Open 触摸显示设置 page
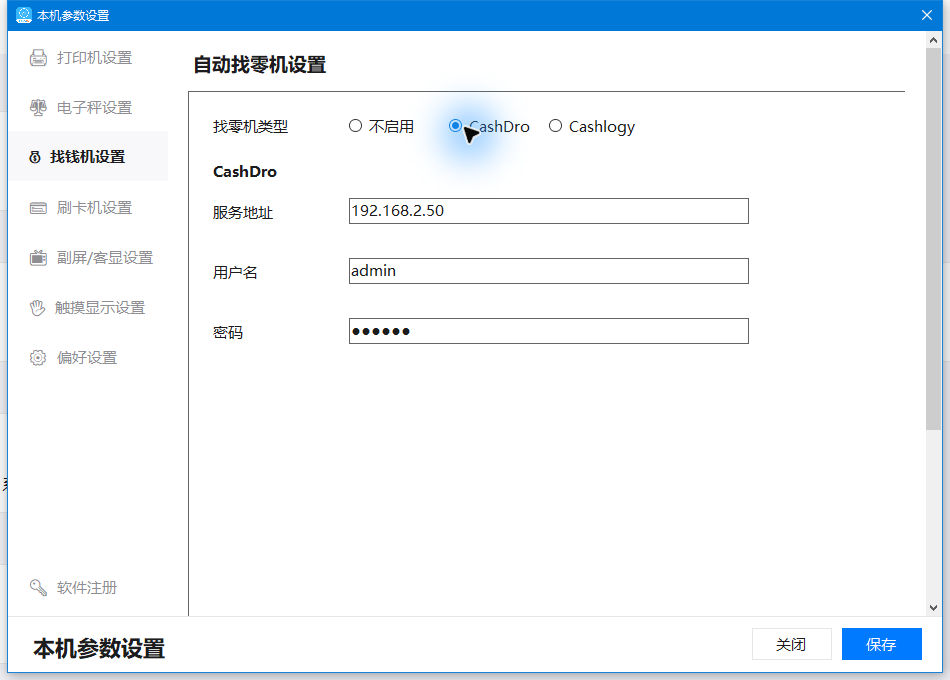 (x=88, y=308)
